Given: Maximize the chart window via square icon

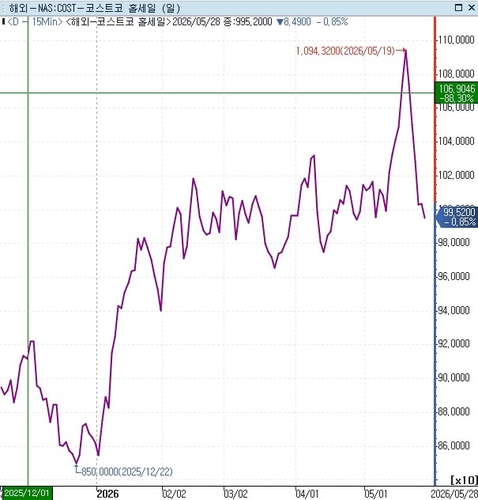Looking at the screenshot, I should click(x=459, y=7).
